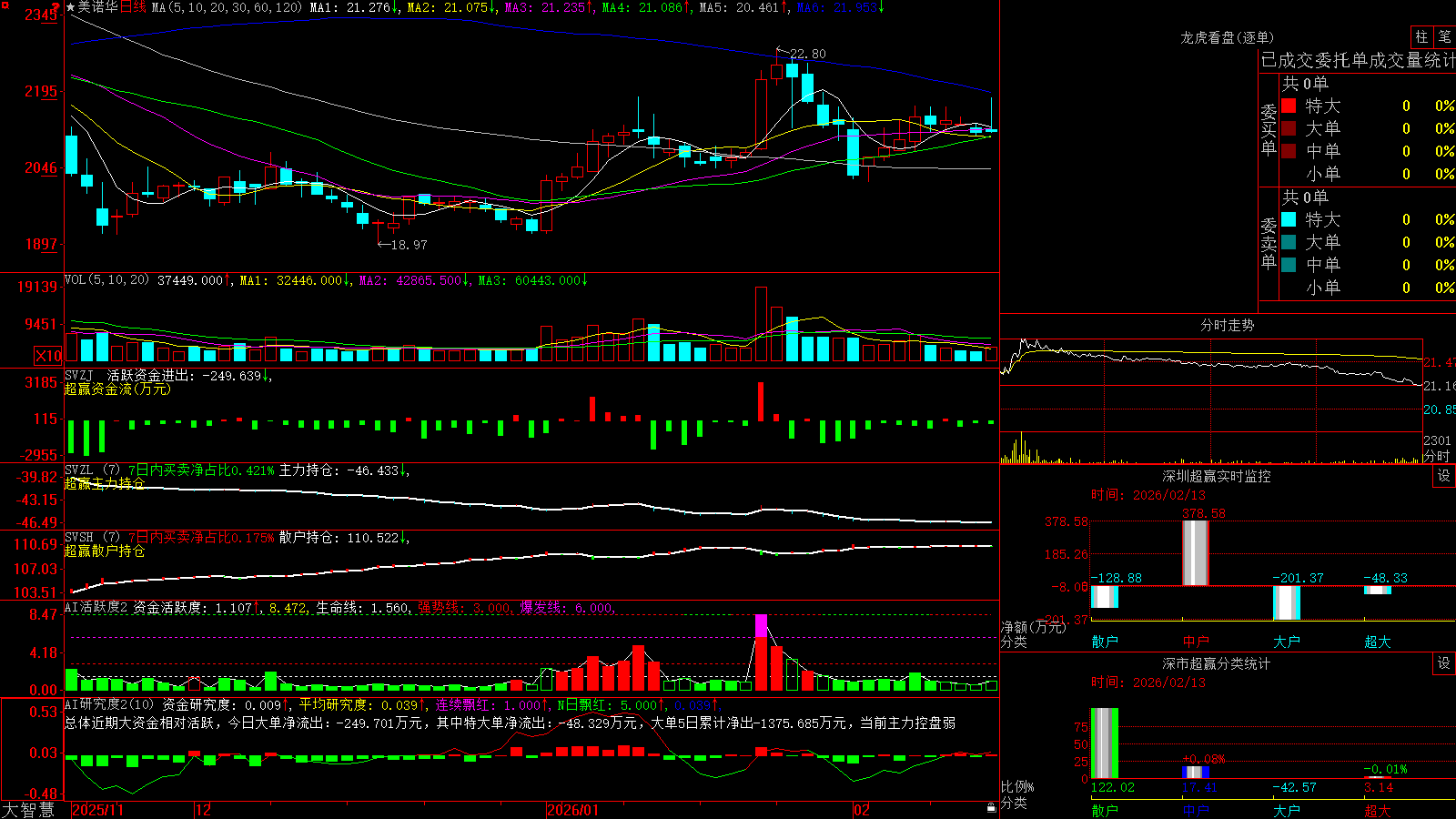
Task: Click the dark red 大单 buy order swatch
Action: 1289,128
